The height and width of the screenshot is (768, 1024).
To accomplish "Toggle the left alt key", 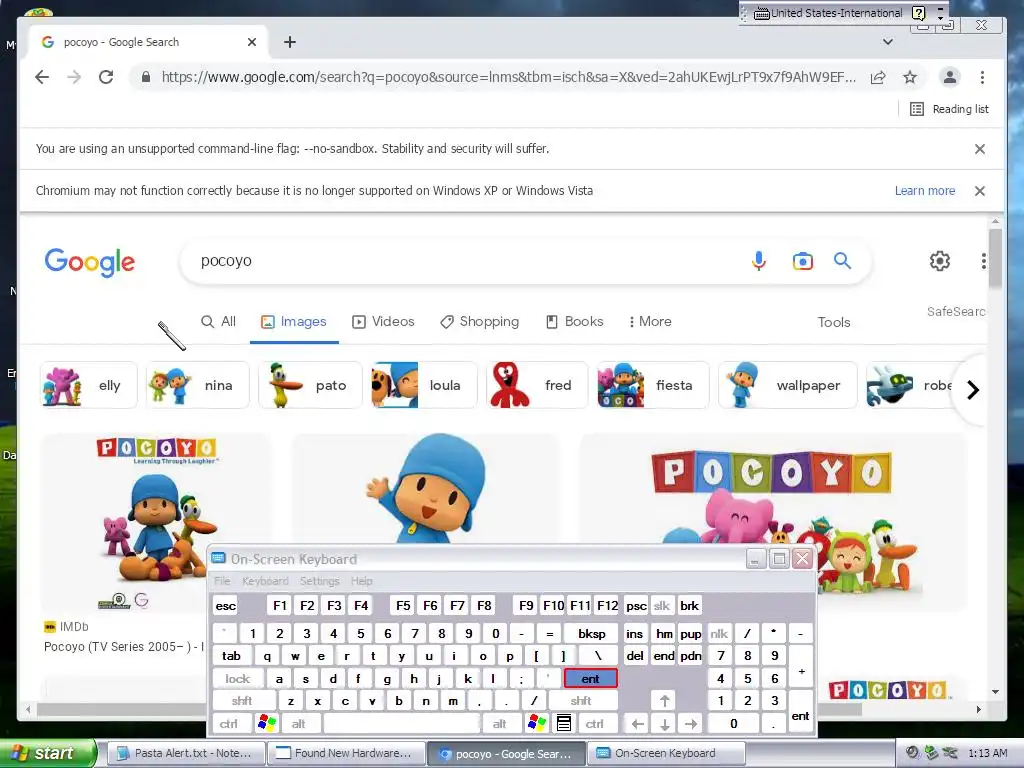I will click(298, 724).
